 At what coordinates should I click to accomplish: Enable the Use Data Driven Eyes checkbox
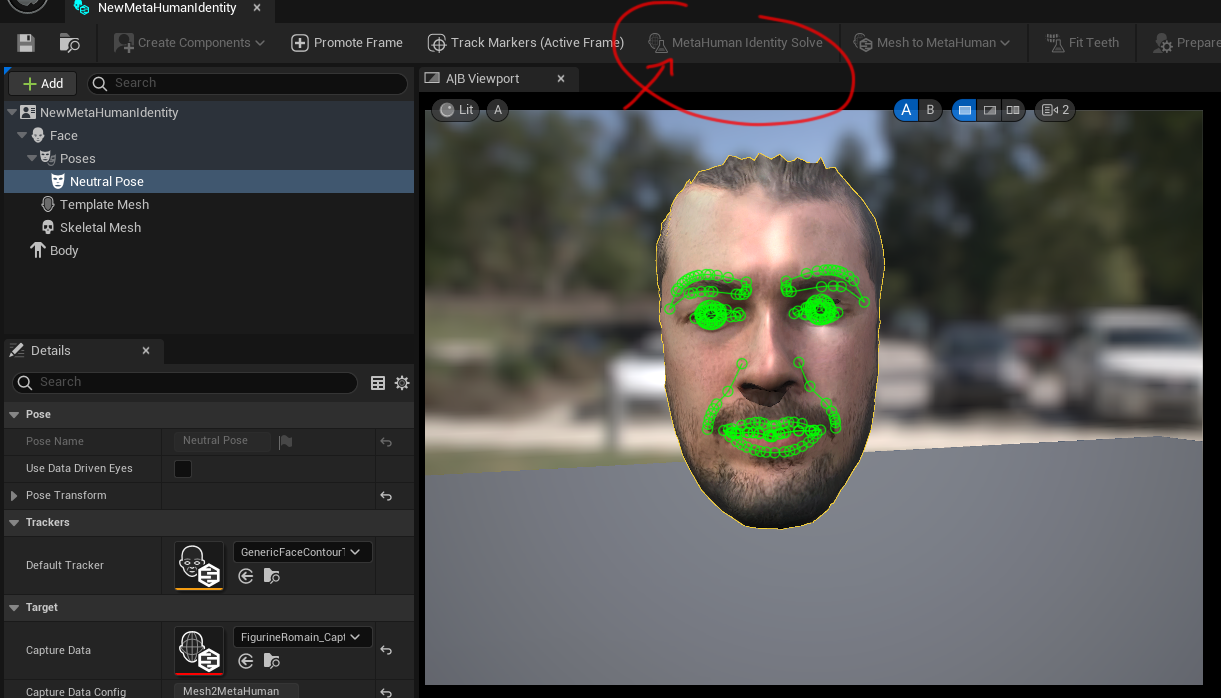[183, 469]
